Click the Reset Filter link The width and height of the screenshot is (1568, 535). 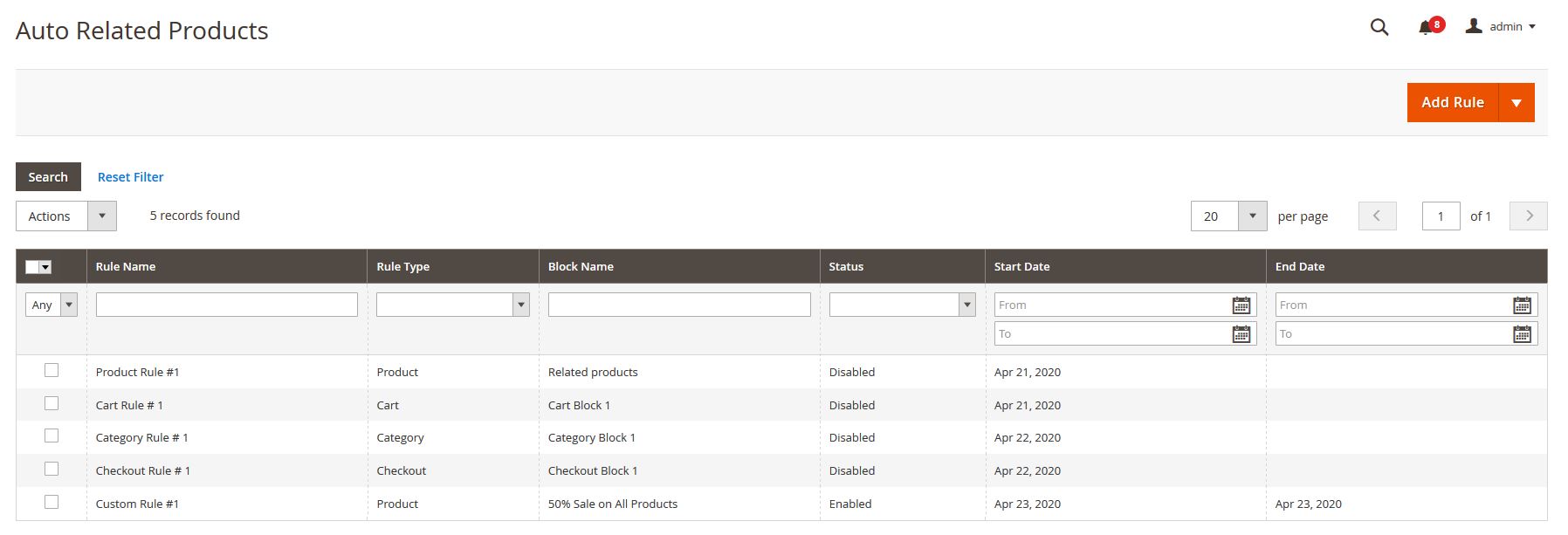point(130,177)
